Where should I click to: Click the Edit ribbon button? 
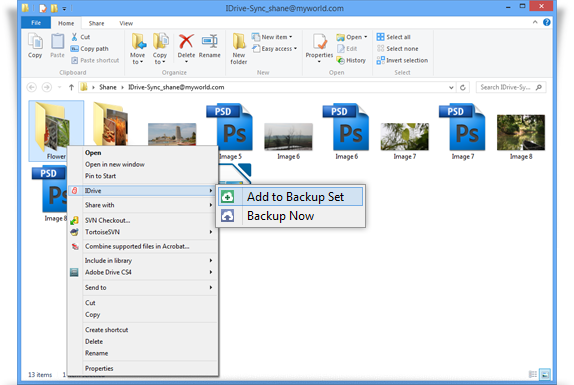pos(347,49)
